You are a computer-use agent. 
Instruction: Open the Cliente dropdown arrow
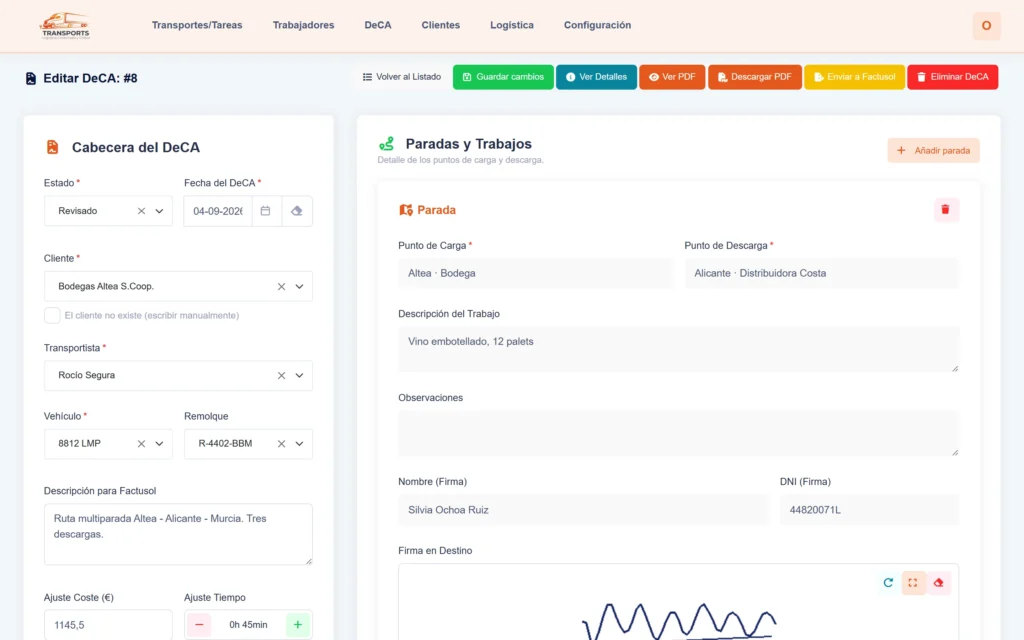click(x=299, y=287)
